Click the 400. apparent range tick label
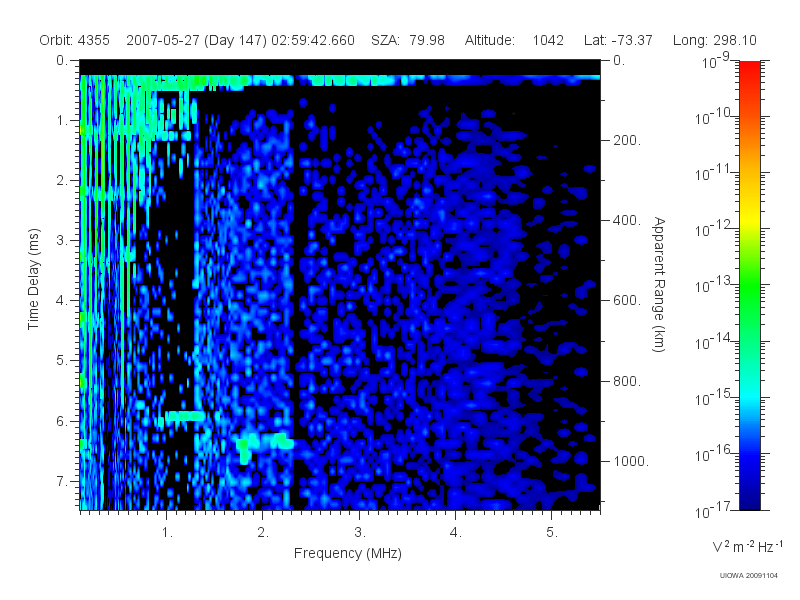800x600 pixels. pos(627,220)
